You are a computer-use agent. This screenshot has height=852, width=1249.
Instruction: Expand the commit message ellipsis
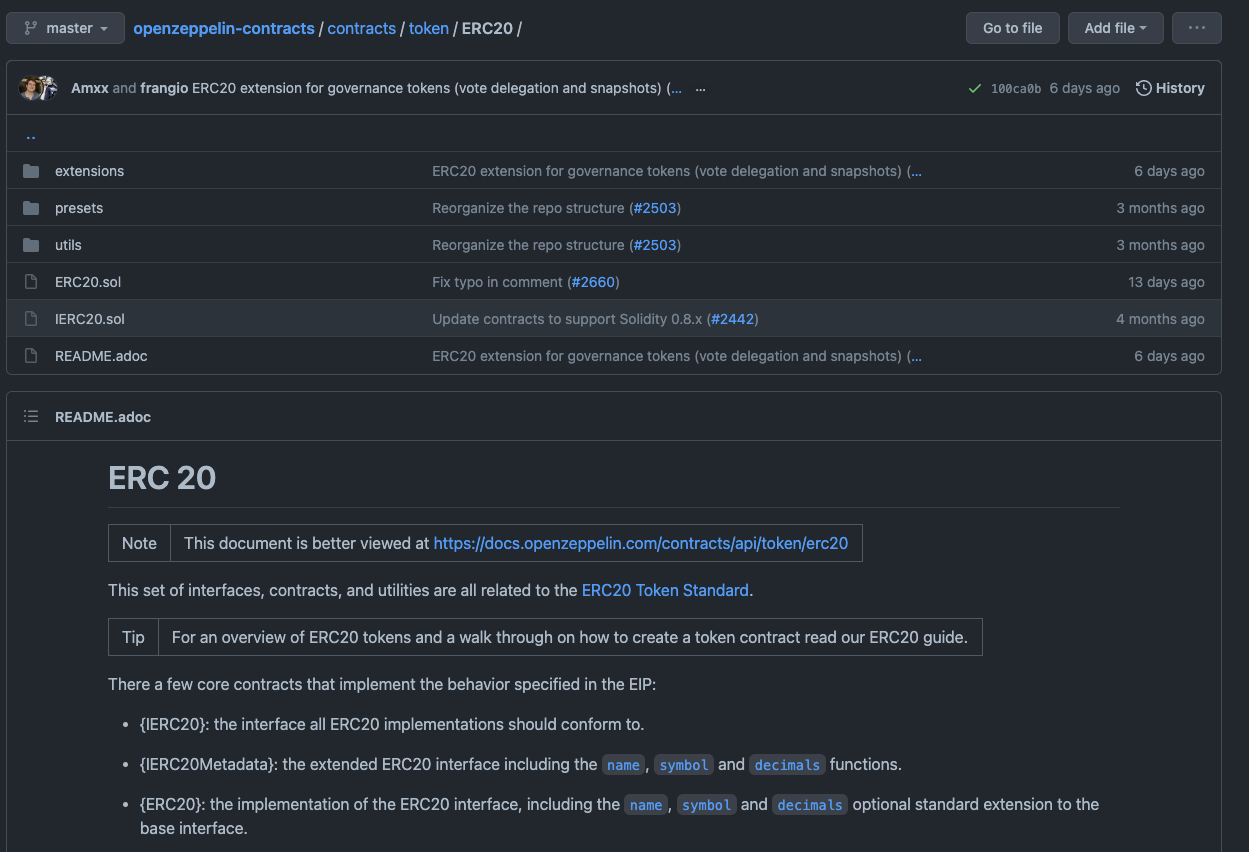[700, 88]
